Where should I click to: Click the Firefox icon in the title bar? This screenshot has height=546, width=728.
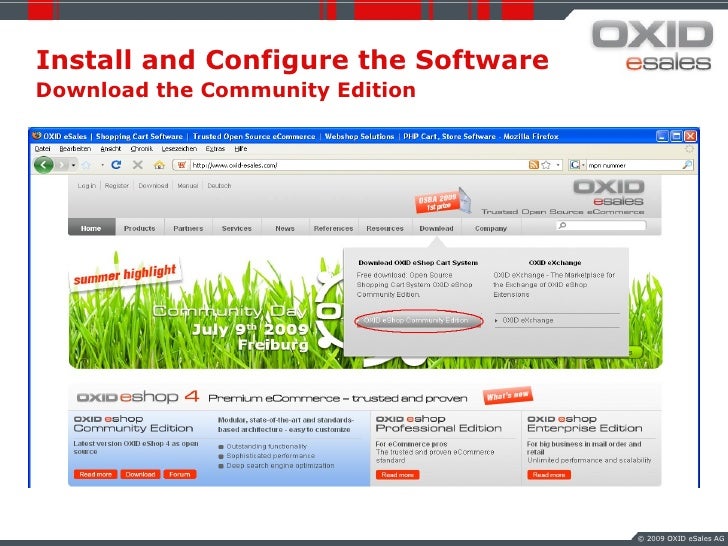pyautogui.click(x=37, y=136)
